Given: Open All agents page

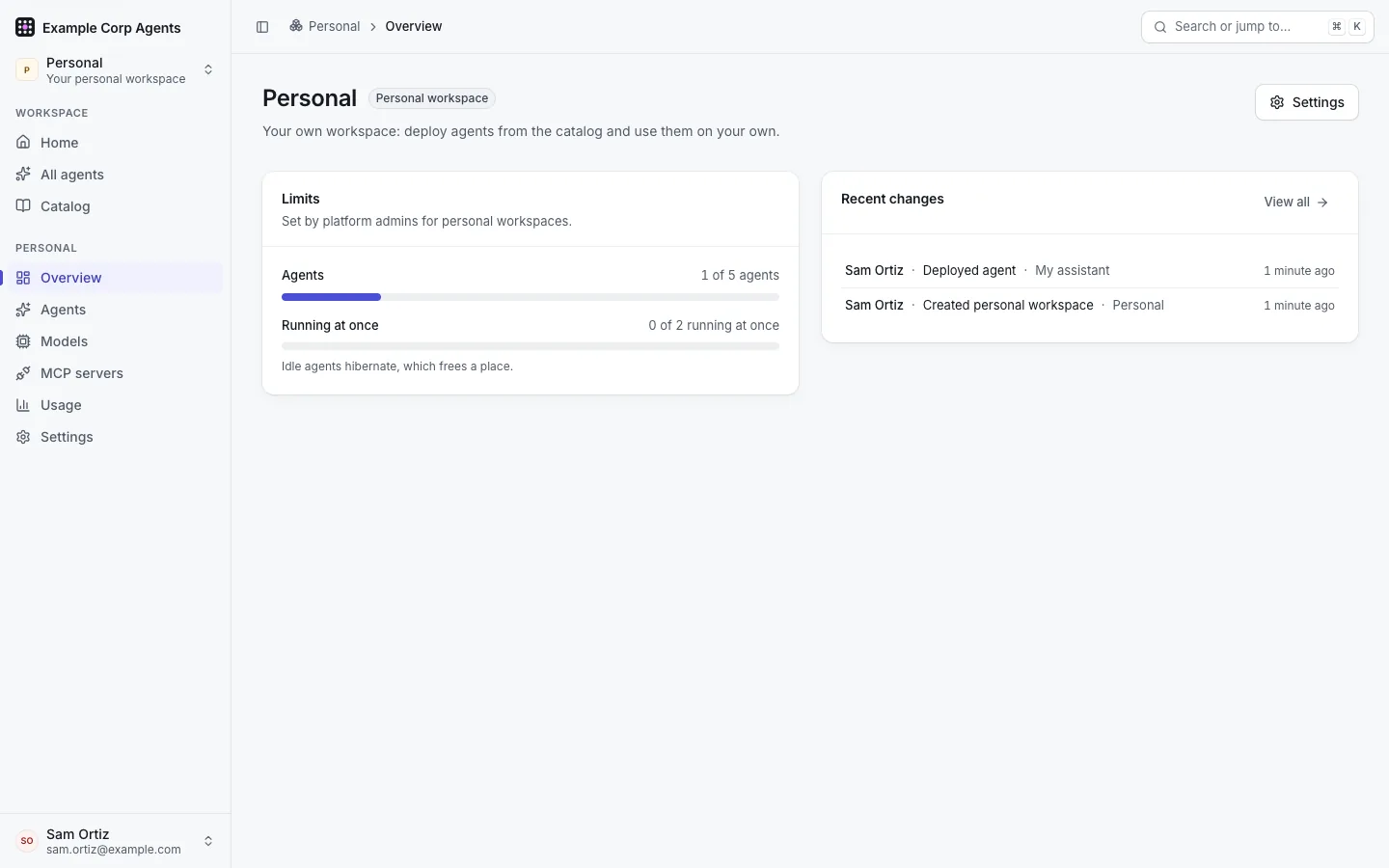Looking at the screenshot, I should [115, 175].
